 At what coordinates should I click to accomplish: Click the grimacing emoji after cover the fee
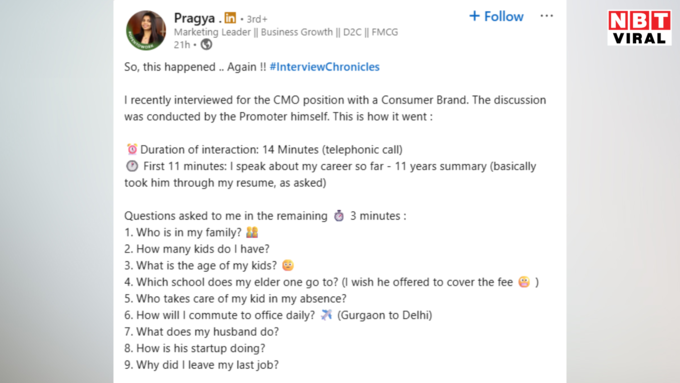524,282
